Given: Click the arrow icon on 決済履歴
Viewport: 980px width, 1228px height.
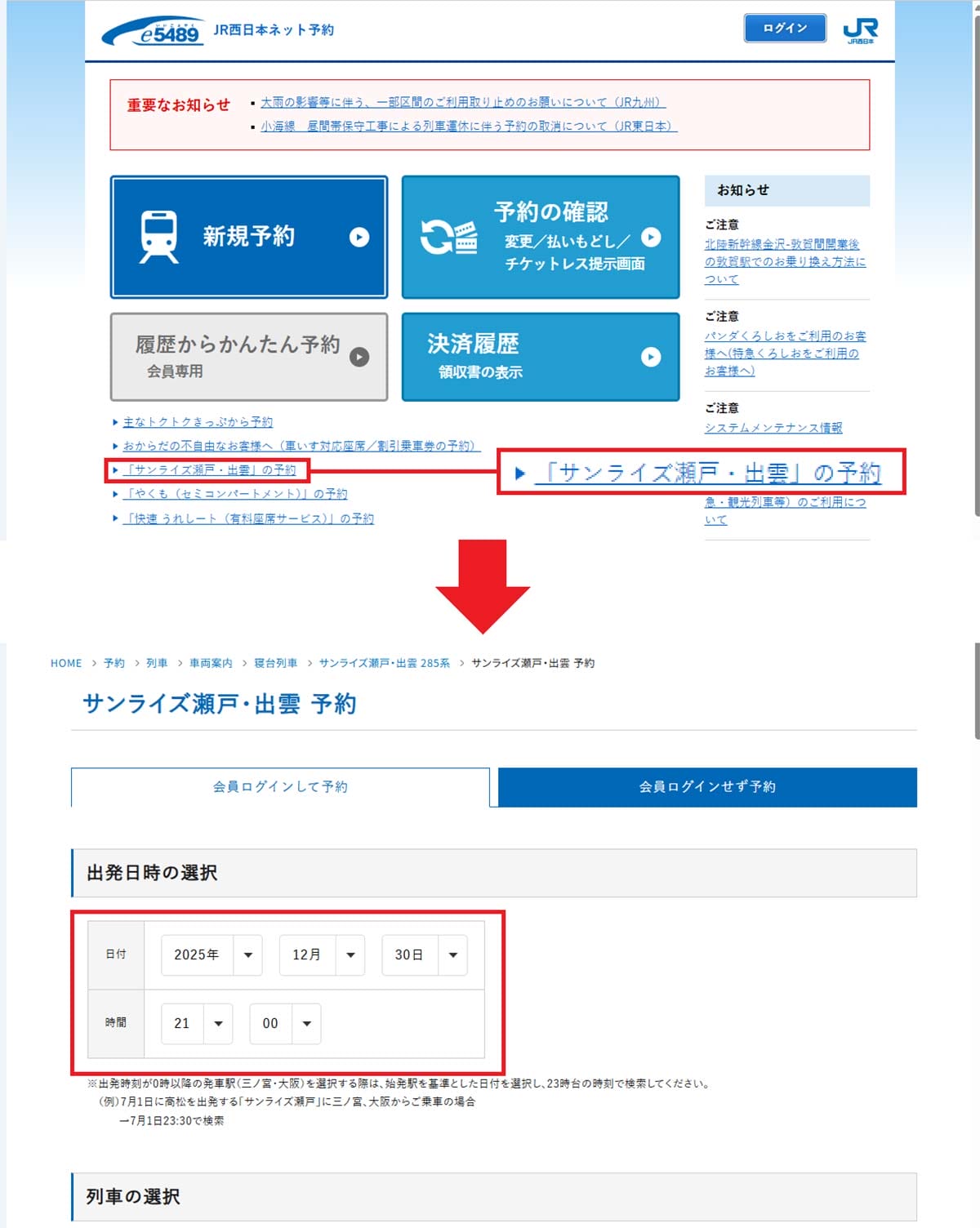Looking at the screenshot, I should click(x=651, y=357).
